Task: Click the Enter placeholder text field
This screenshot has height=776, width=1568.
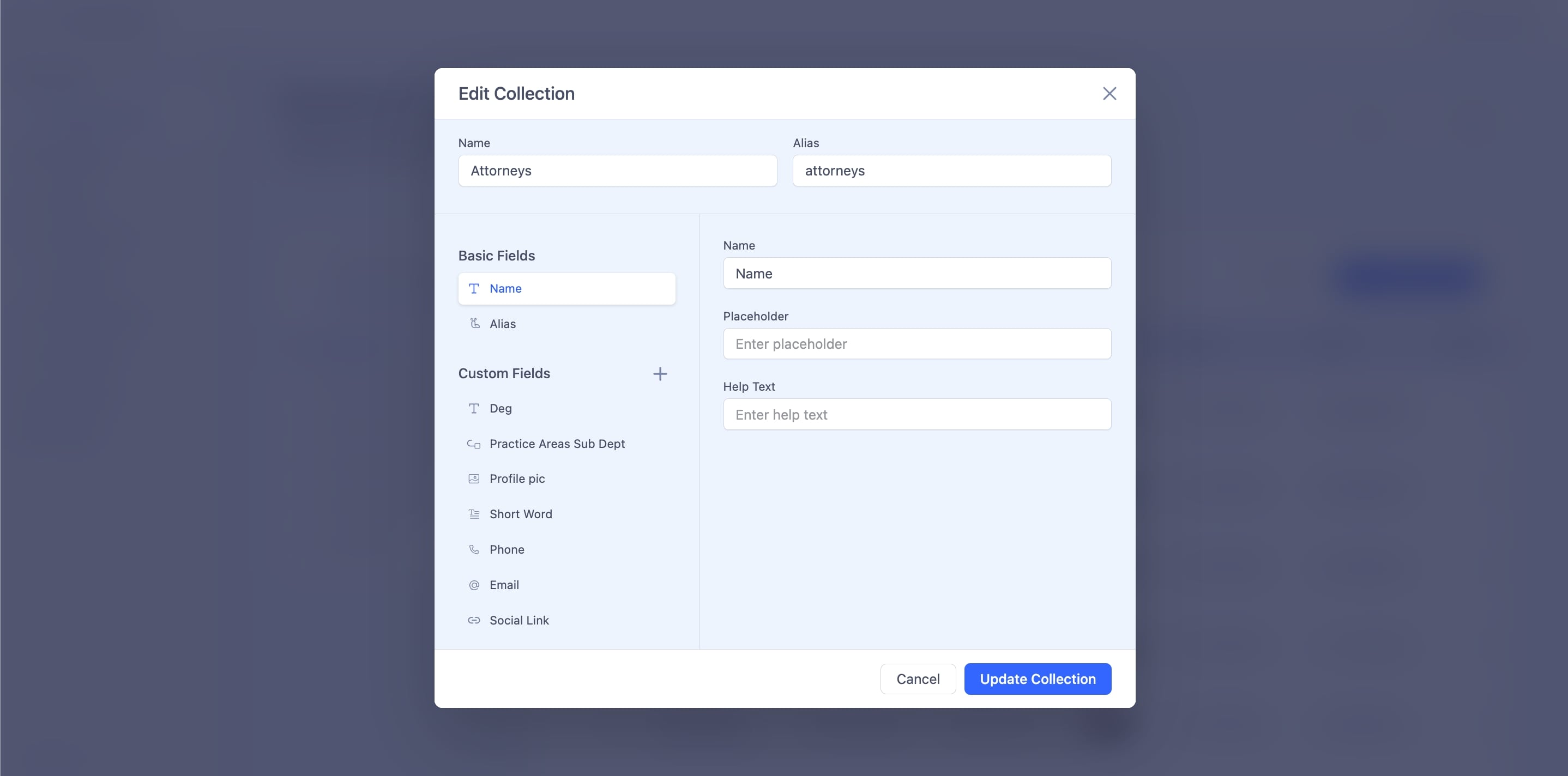Action: [916, 344]
